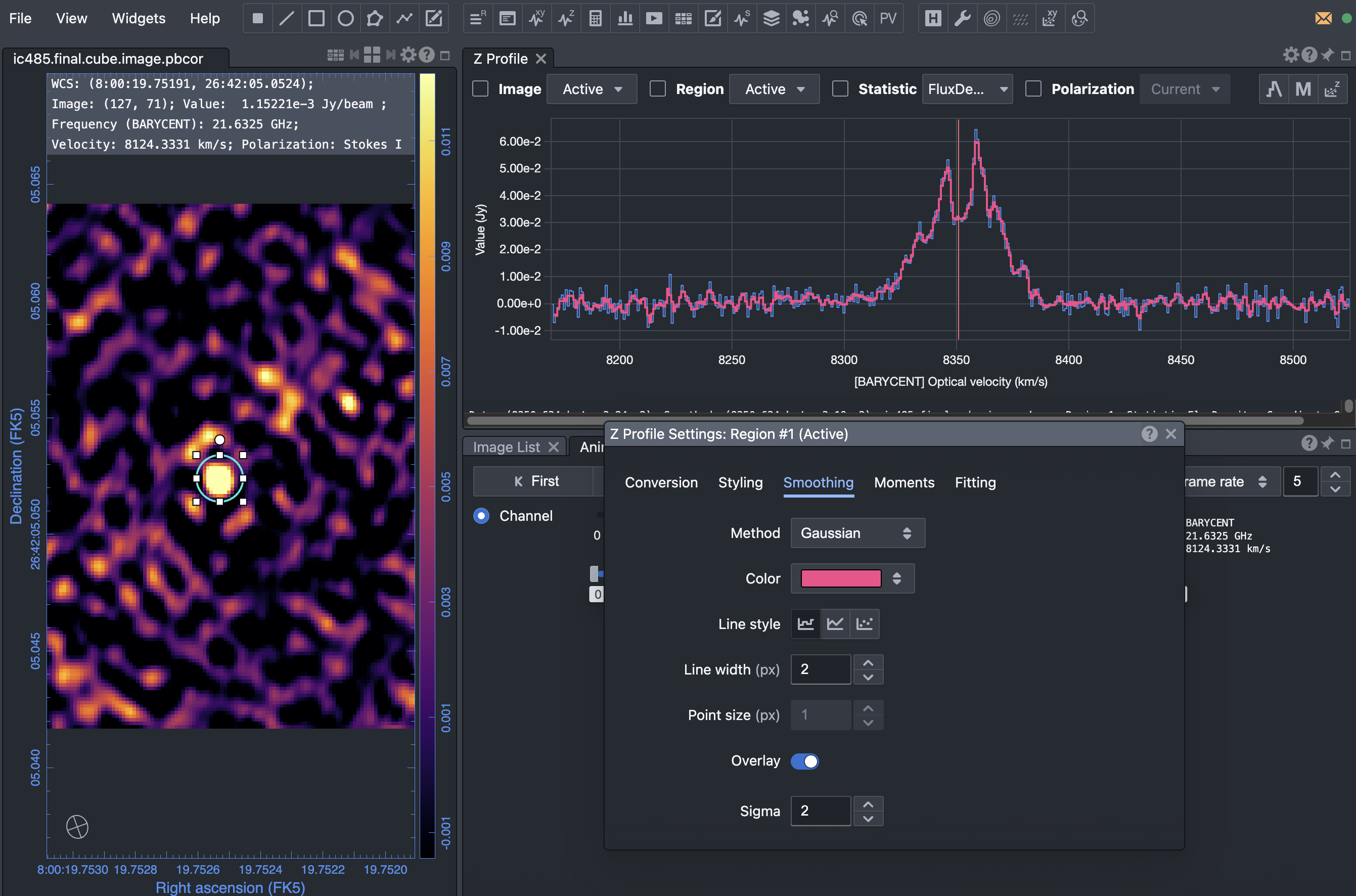The width and height of the screenshot is (1356, 896).
Task: Open the stats calculator widget icon
Action: point(596,18)
